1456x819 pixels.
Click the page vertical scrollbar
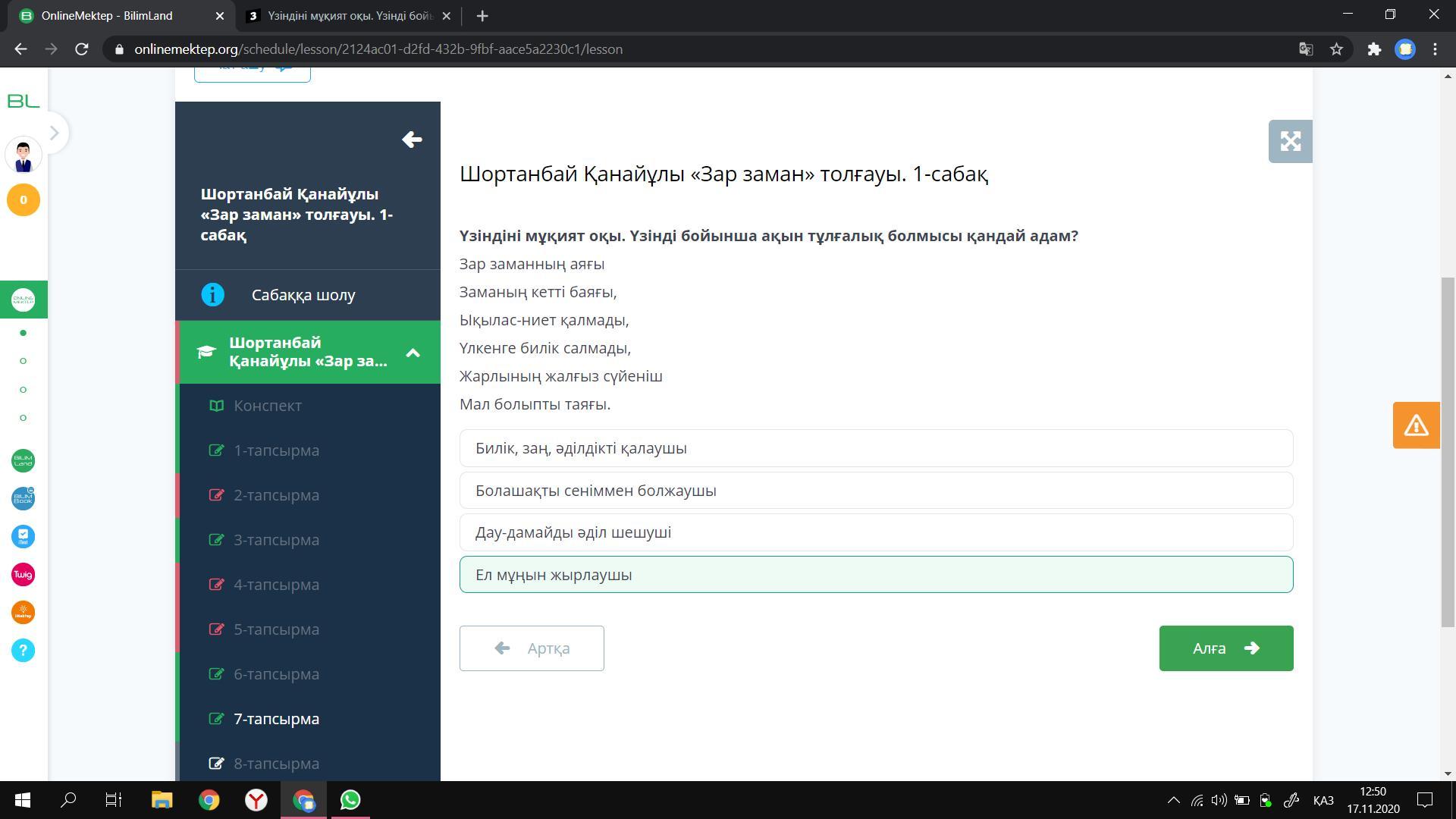click(x=1448, y=452)
